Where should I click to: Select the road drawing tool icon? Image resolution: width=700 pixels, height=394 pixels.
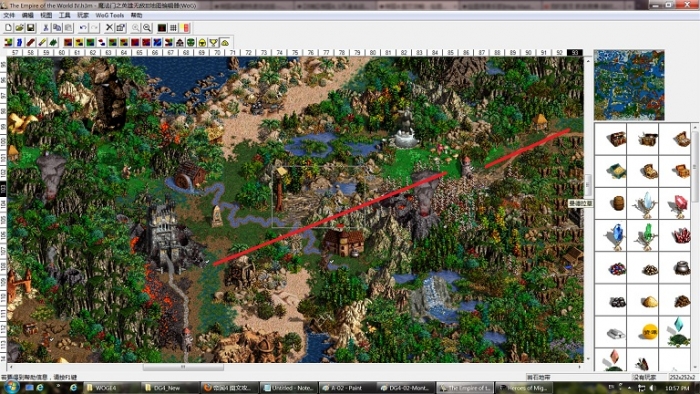click(x=30, y=42)
